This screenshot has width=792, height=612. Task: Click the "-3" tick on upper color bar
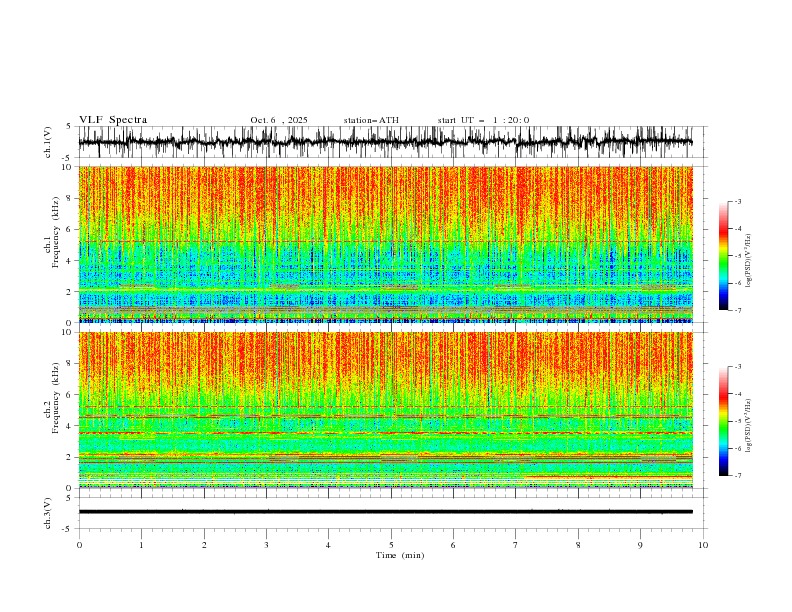tap(737, 201)
